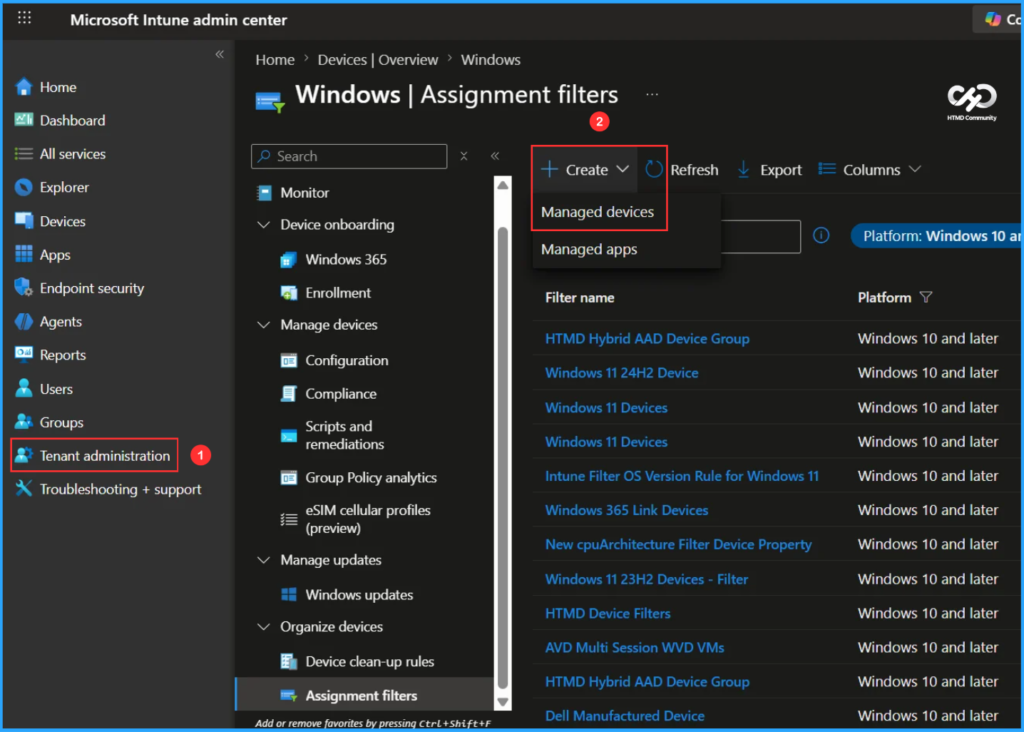This screenshot has width=1024, height=732.
Task: Focus the submenu Search box
Action: (x=349, y=156)
